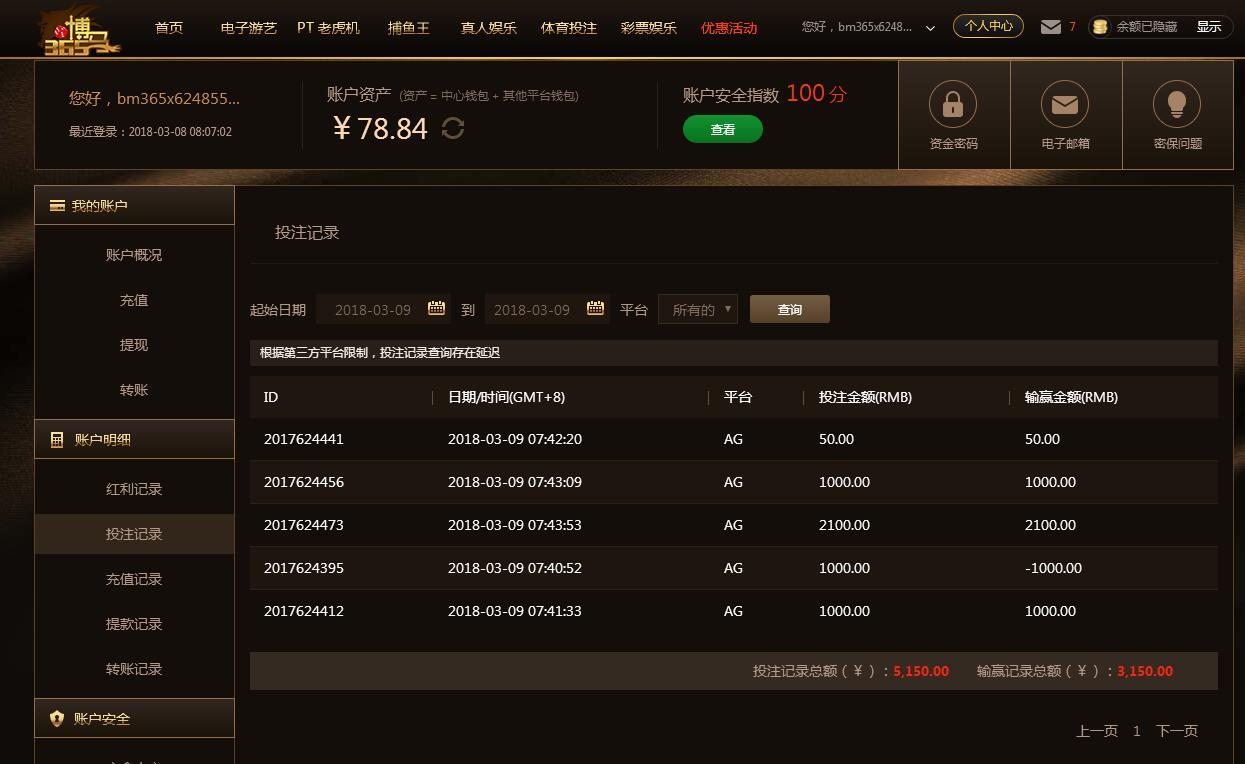
Task: Open the 优惠活动 menu item
Action: 729,28
